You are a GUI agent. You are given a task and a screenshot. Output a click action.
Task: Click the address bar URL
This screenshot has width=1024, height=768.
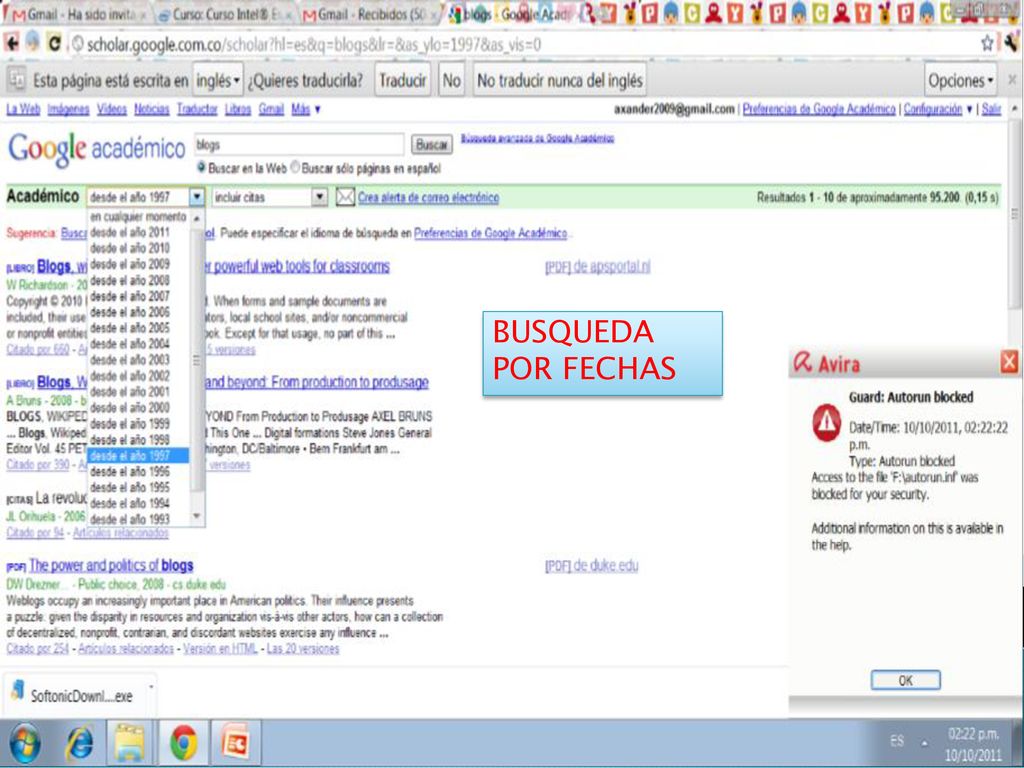pyautogui.click(x=313, y=44)
